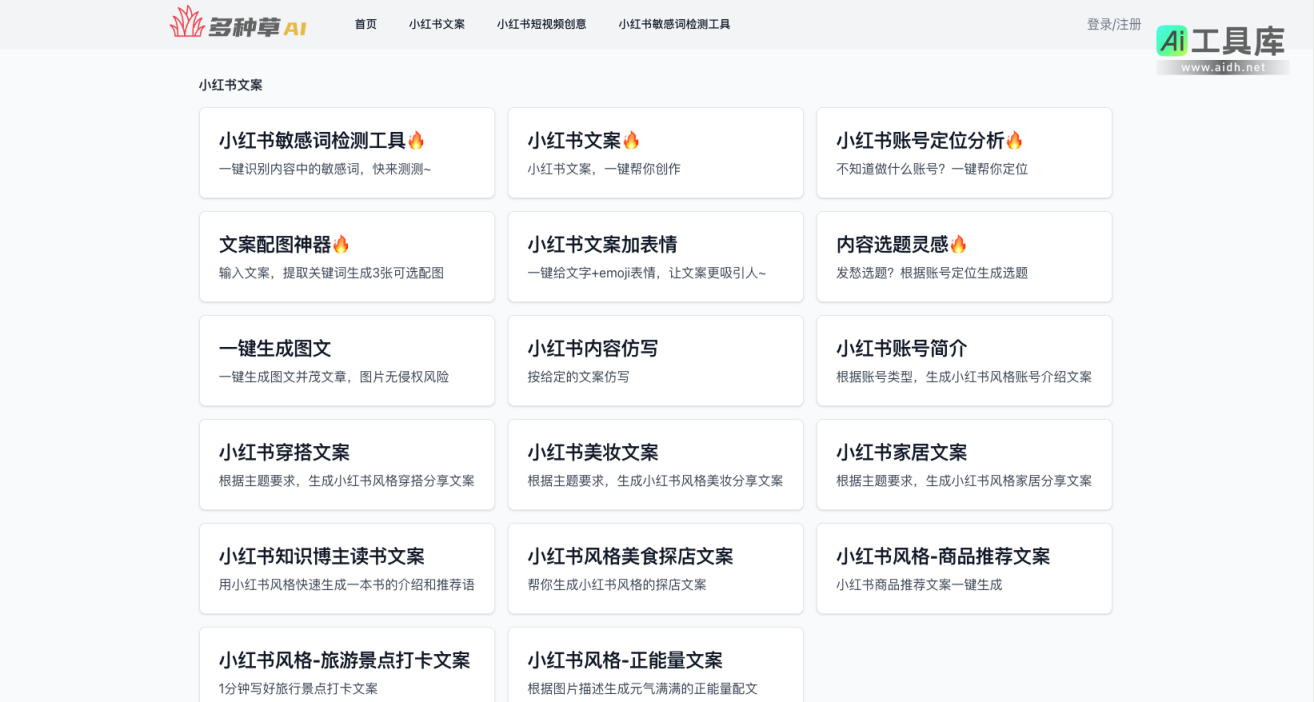Viewport: 1314px width, 702px height.
Task: Open 小红书敏感词检测工具 from the top navigation
Action: pyautogui.click(x=675, y=24)
